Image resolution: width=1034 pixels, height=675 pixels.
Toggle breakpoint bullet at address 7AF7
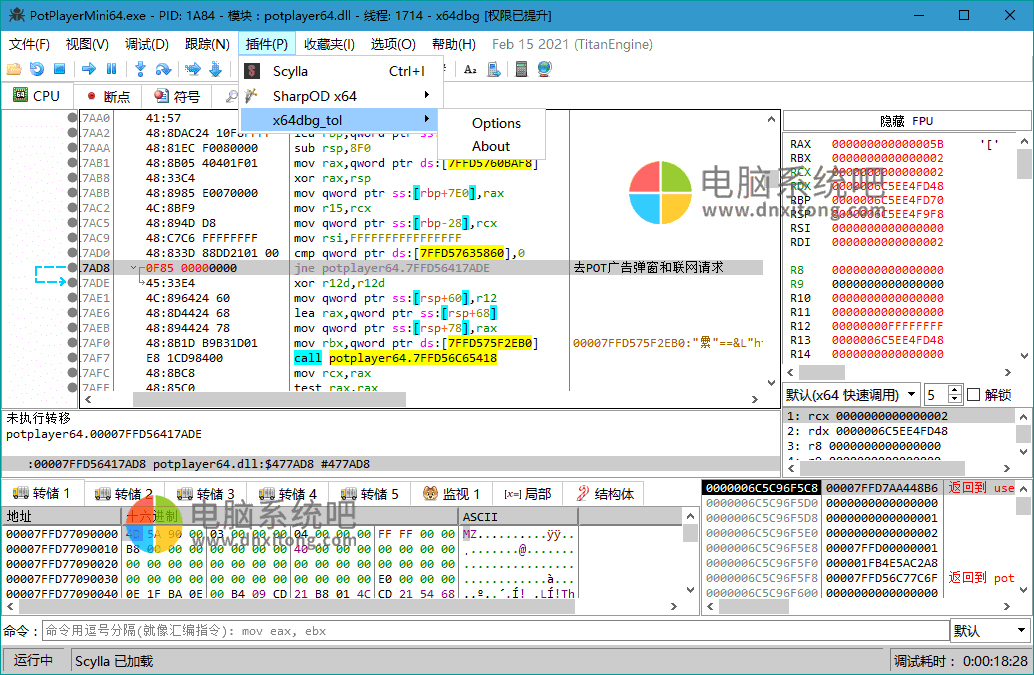[x=72, y=358]
